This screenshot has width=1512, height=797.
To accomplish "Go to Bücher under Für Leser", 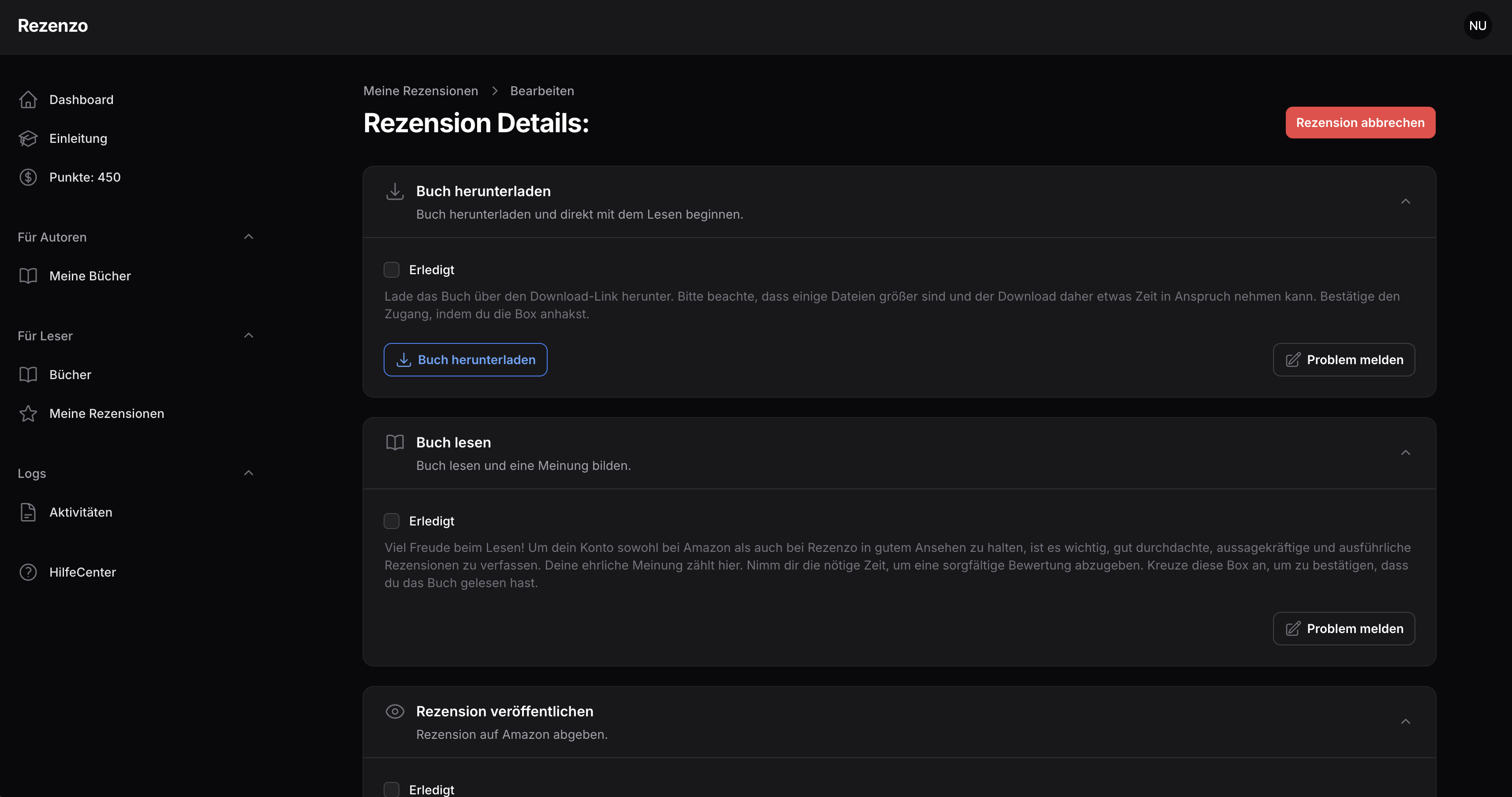I will click(71, 374).
